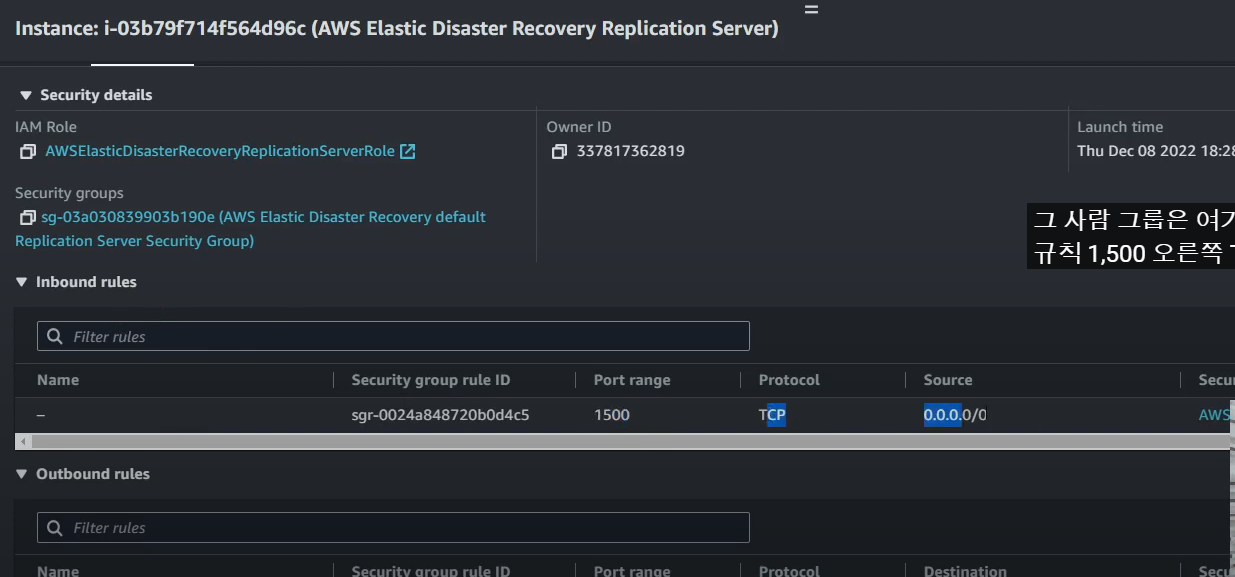Copy the Owner ID 337817362819 icon
This screenshot has height=577, width=1235.
point(559,152)
